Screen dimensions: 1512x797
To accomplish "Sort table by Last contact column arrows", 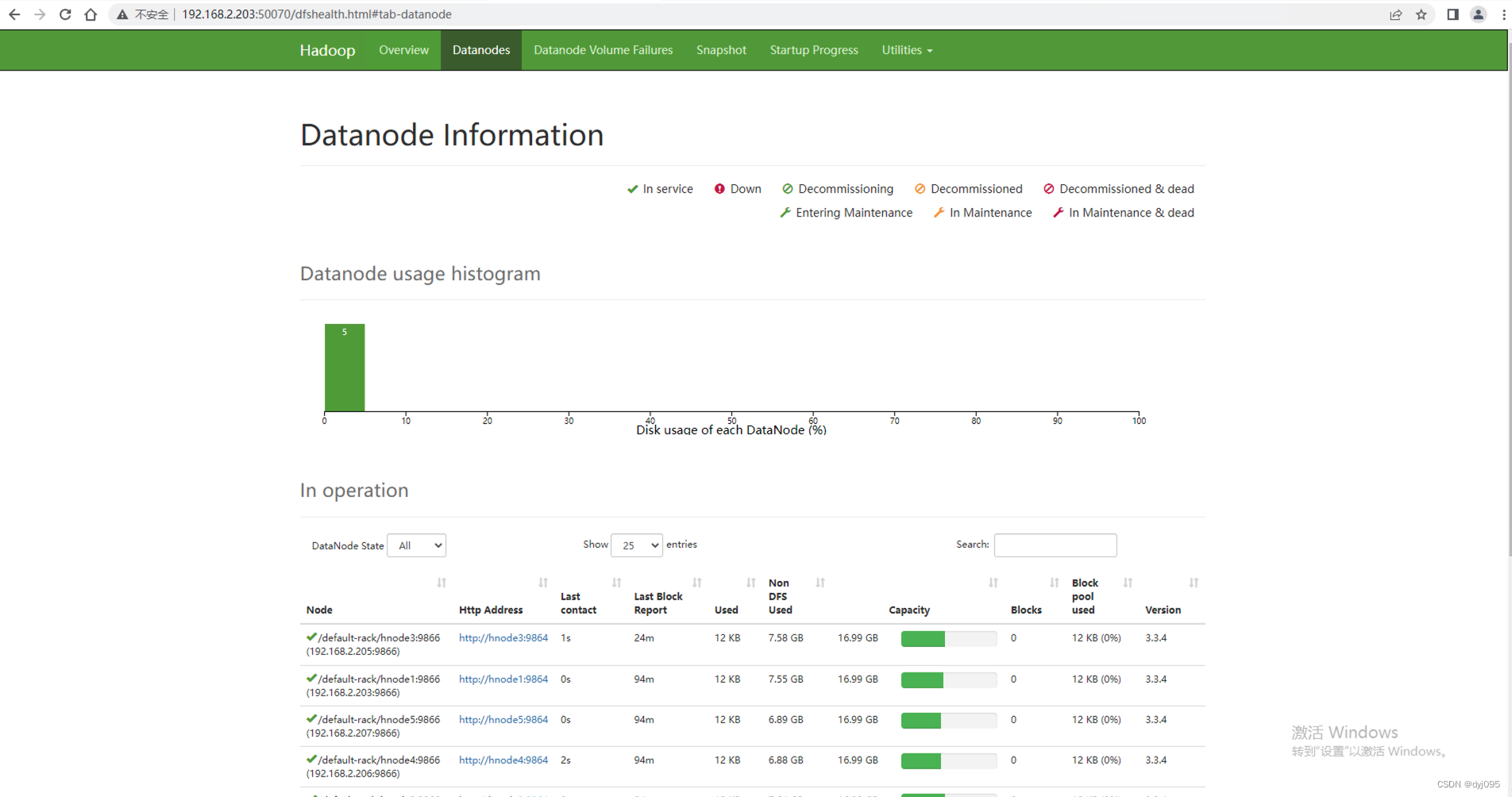I will pyautogui.click(x=617, y=583).
